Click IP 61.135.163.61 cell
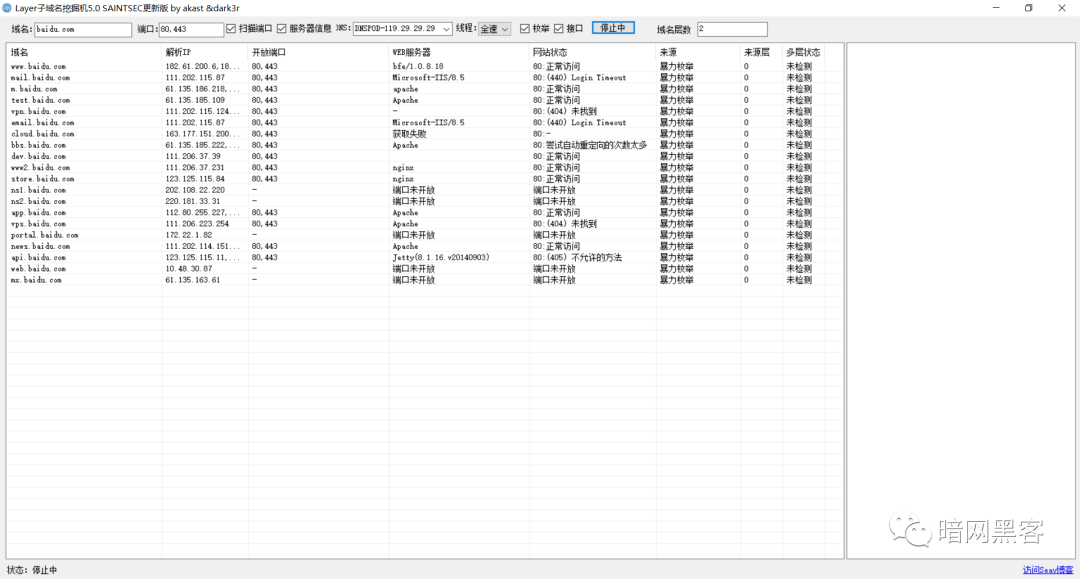The width and height of the screenshot is (1080, 579). point(193,280)
